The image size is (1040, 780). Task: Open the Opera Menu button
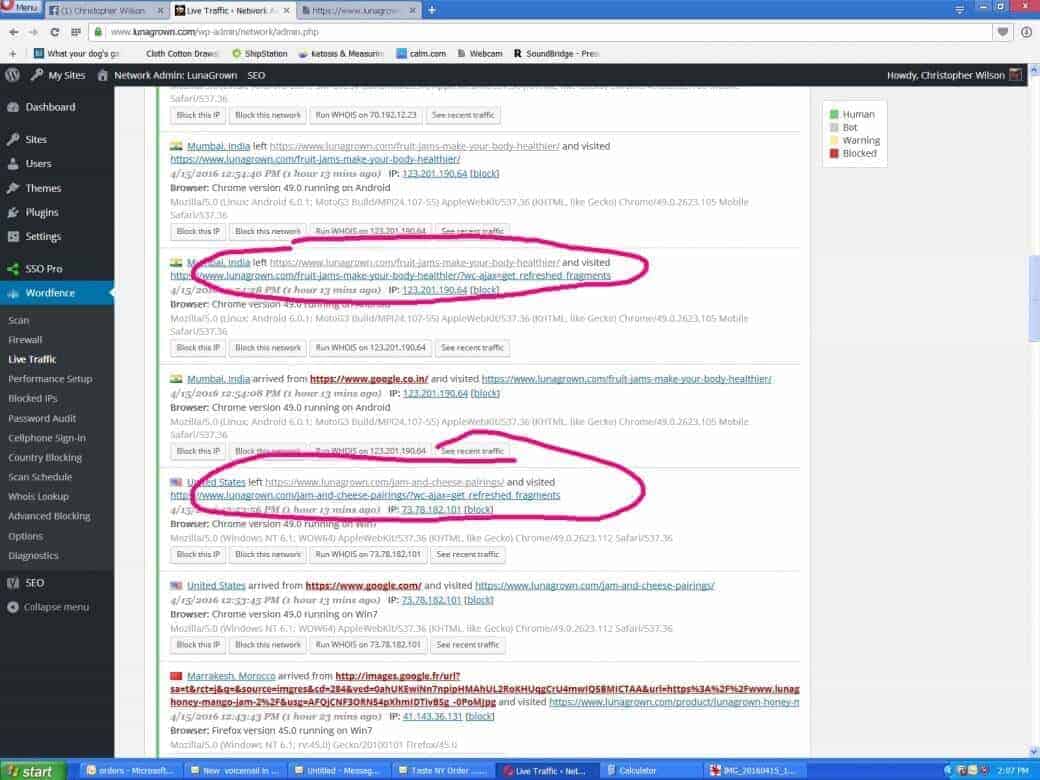(20, 7)
